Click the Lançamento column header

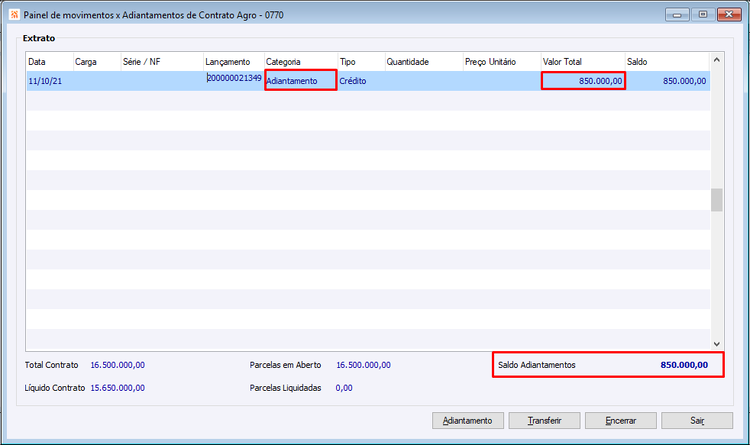point(234,62)
